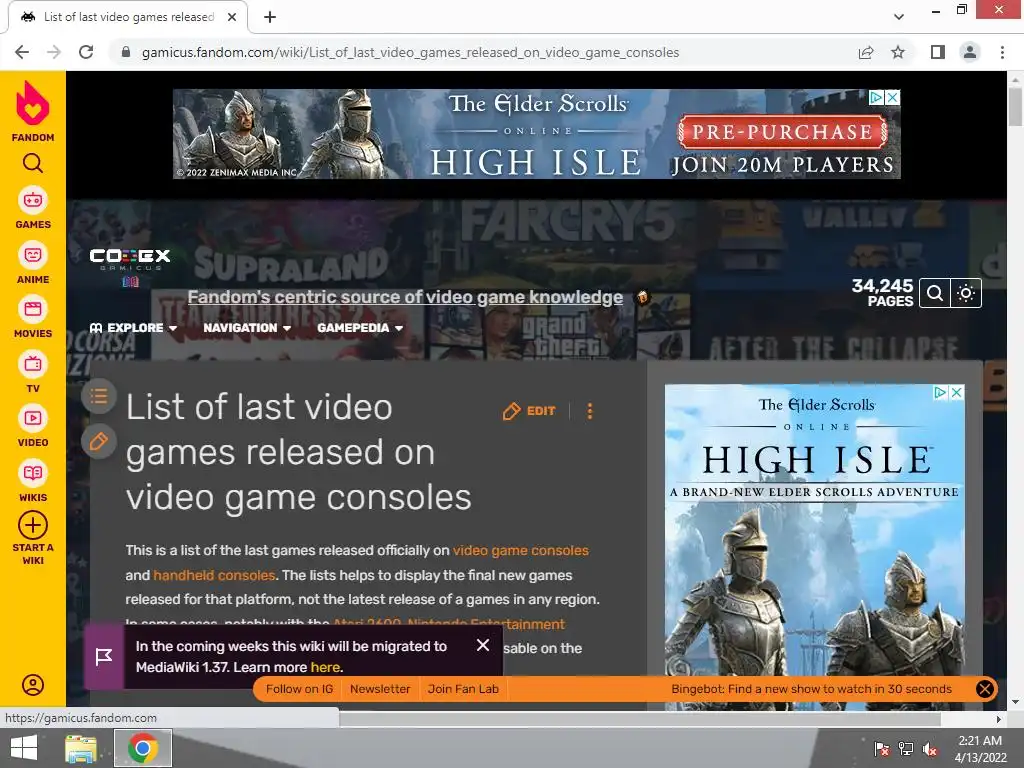
Task: Open the taskbar clock and date
Action: coord(980,748)
